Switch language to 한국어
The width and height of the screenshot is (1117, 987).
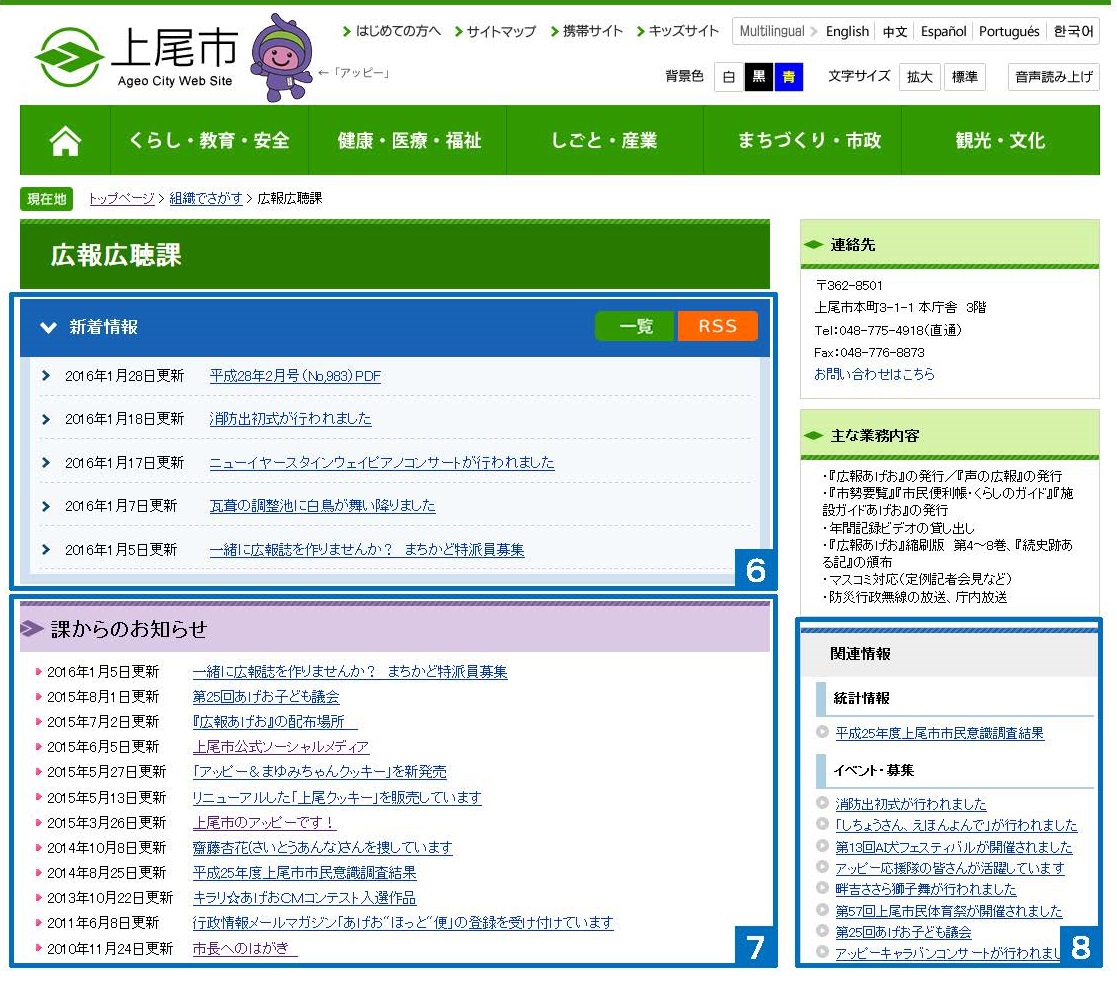[1073, 31]
